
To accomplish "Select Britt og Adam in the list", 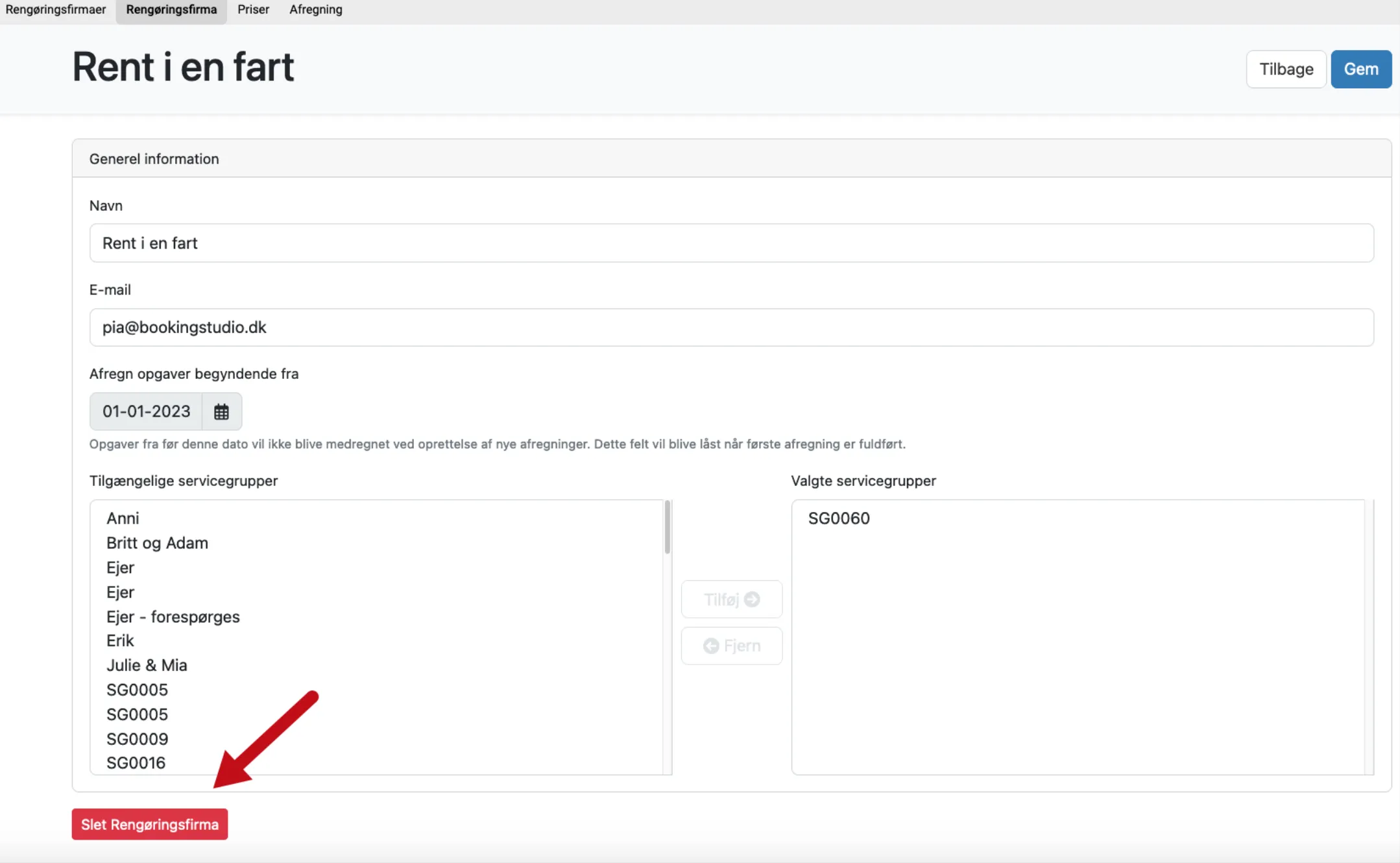I will pyautogui.click(x=157, y=542).
